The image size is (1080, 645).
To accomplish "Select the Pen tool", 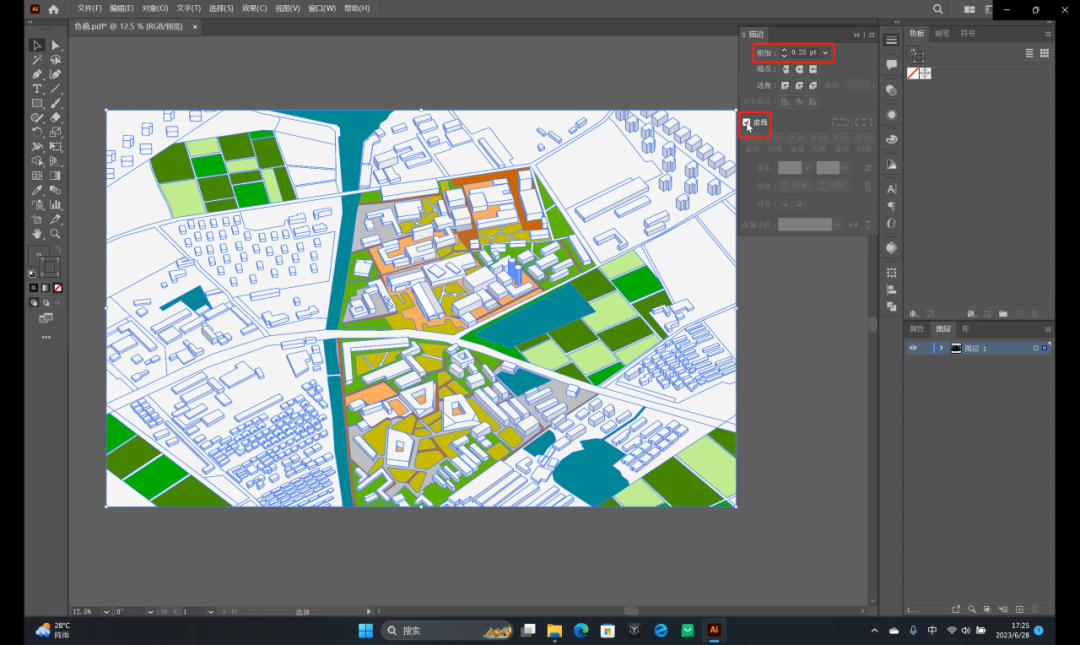I will [x=37, y=74].
